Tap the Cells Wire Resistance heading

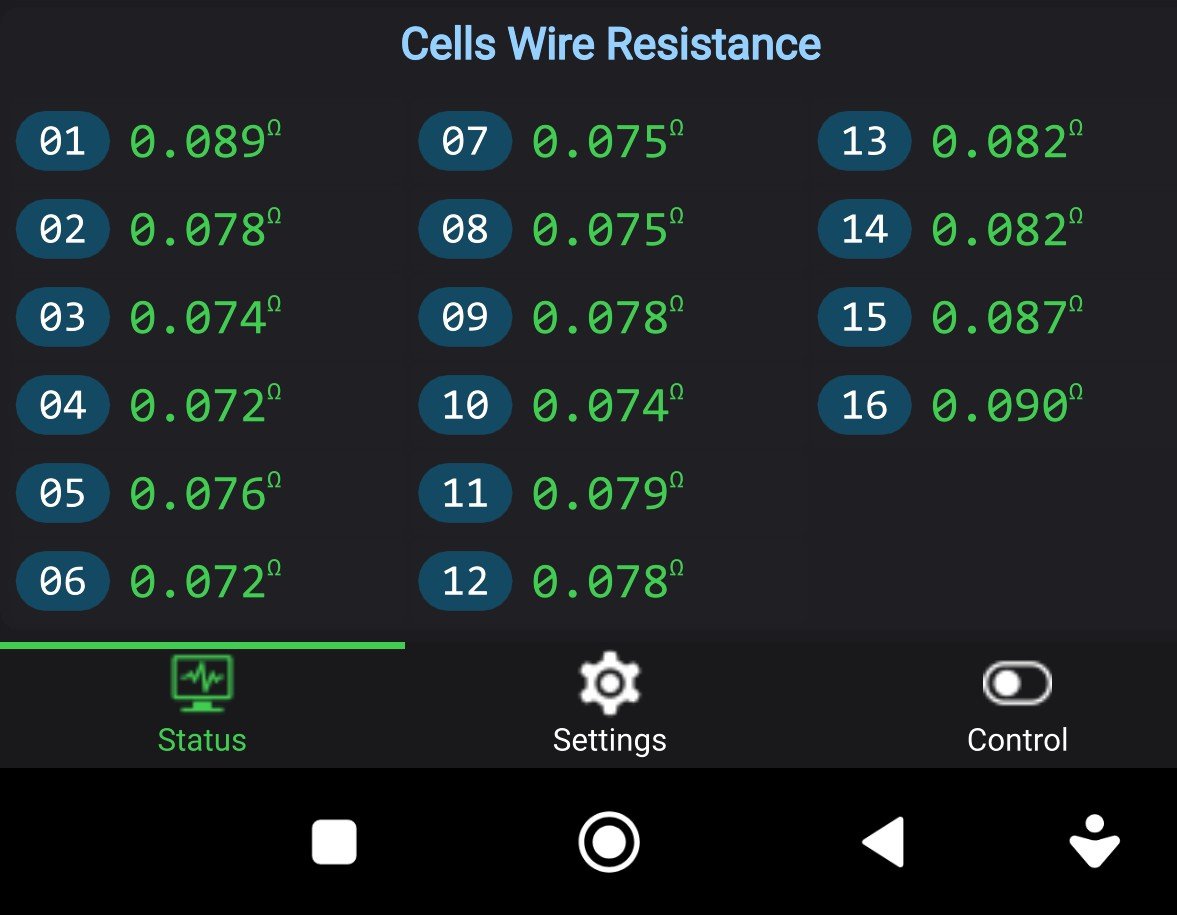point(611,44)
